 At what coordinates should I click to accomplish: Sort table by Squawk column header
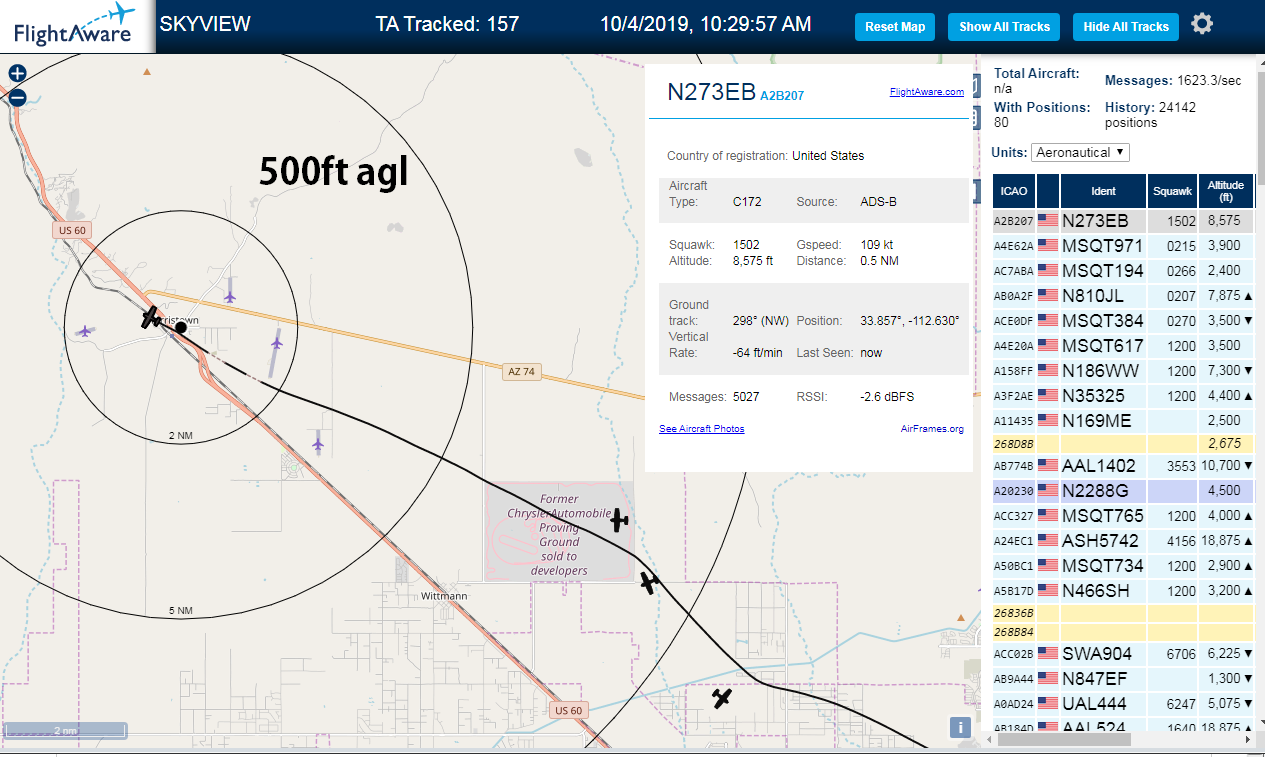1172,190
